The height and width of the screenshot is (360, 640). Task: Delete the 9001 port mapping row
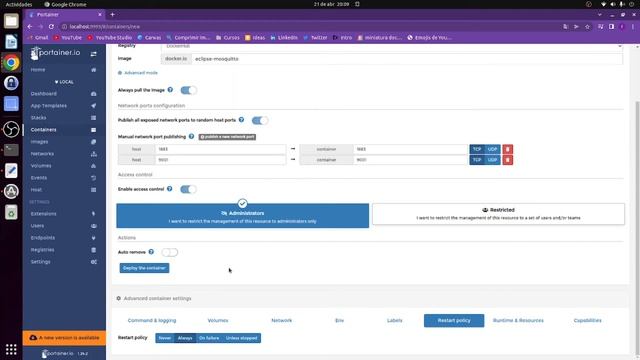click(507, 160)
